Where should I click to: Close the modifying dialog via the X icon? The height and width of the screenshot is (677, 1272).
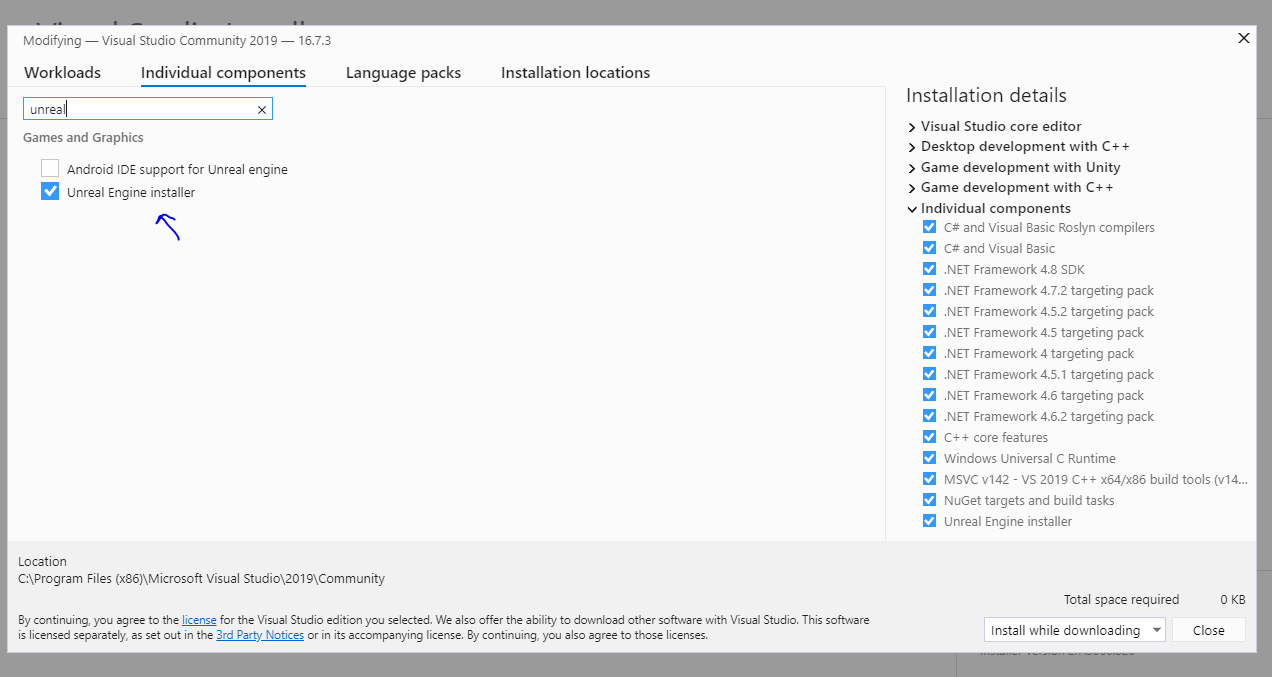pos(1244,38)
